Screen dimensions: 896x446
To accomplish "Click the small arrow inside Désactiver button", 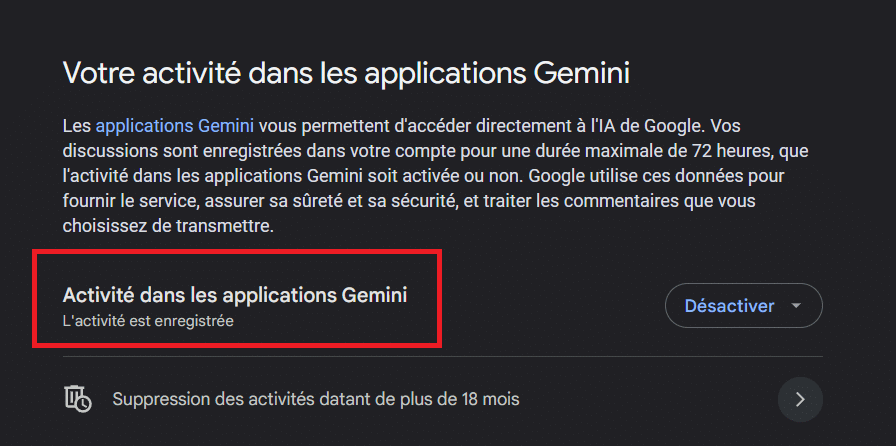I will pos(796,306).
